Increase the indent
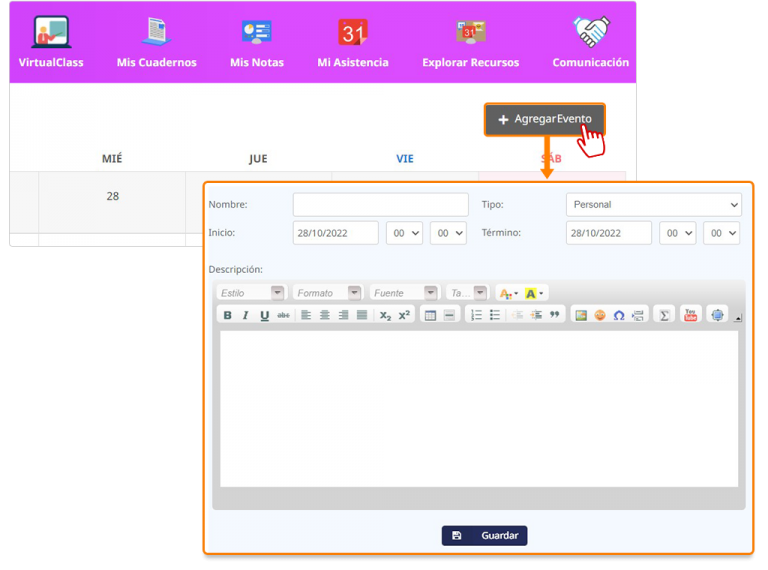This screenshot has height=570, width=768. (536, 315)
